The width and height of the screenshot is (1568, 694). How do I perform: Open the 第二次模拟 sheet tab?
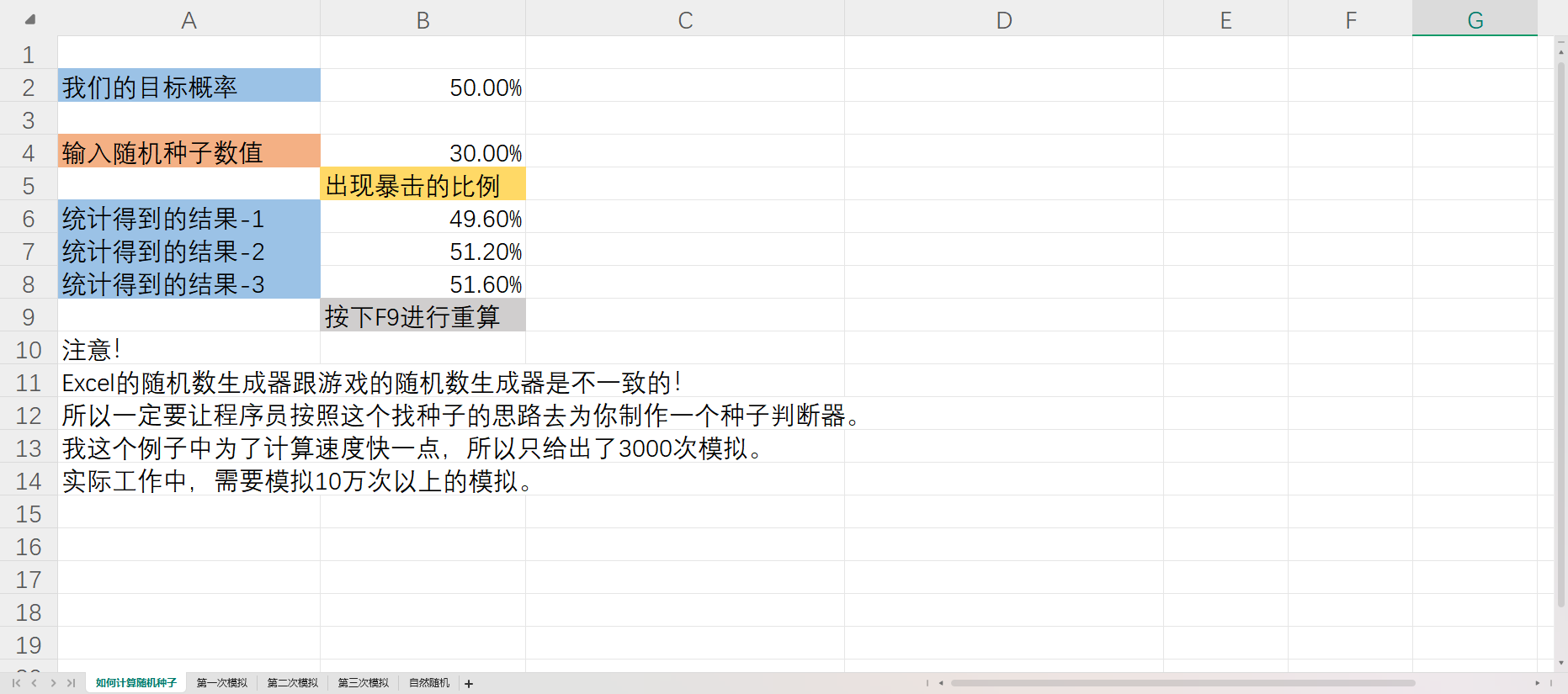(x=293, y=683)
